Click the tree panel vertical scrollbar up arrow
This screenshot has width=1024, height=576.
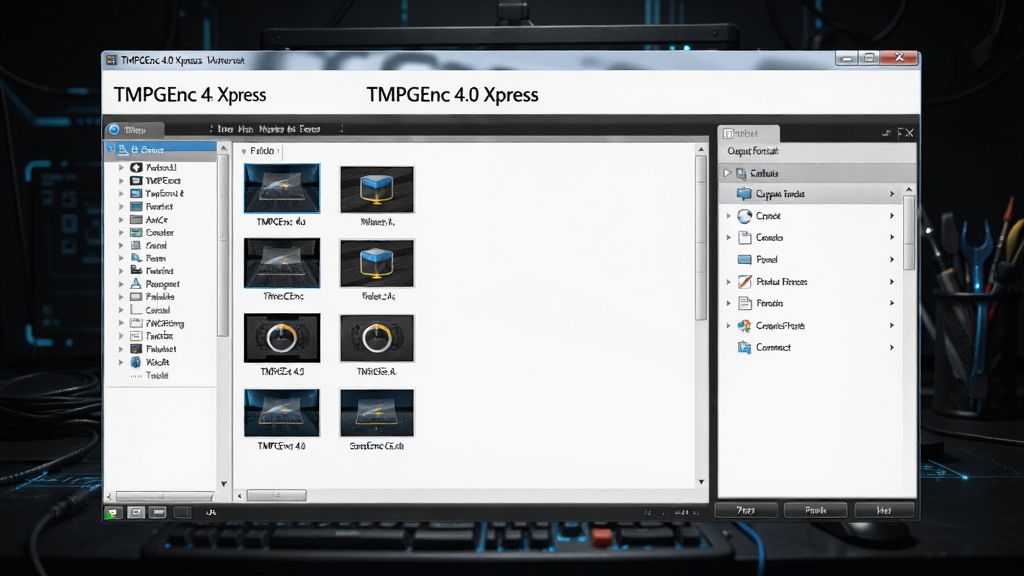[x=223, y=149]
